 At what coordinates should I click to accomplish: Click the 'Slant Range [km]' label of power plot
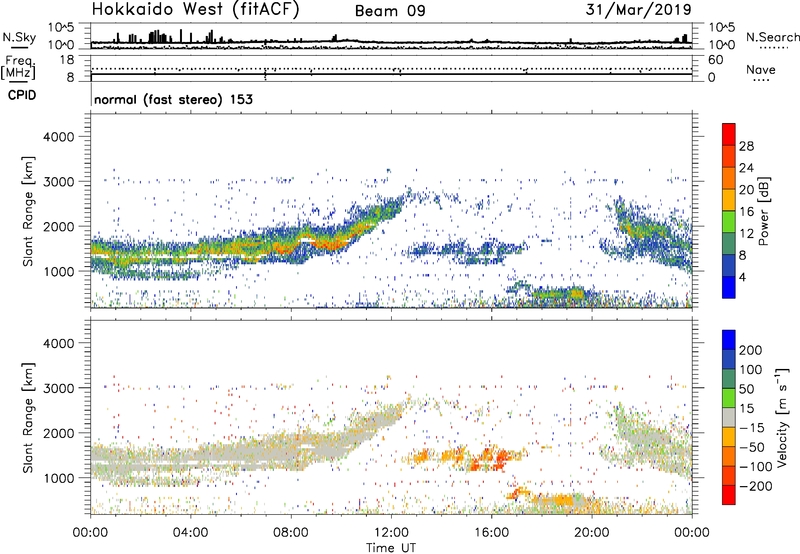click(28, 211)
